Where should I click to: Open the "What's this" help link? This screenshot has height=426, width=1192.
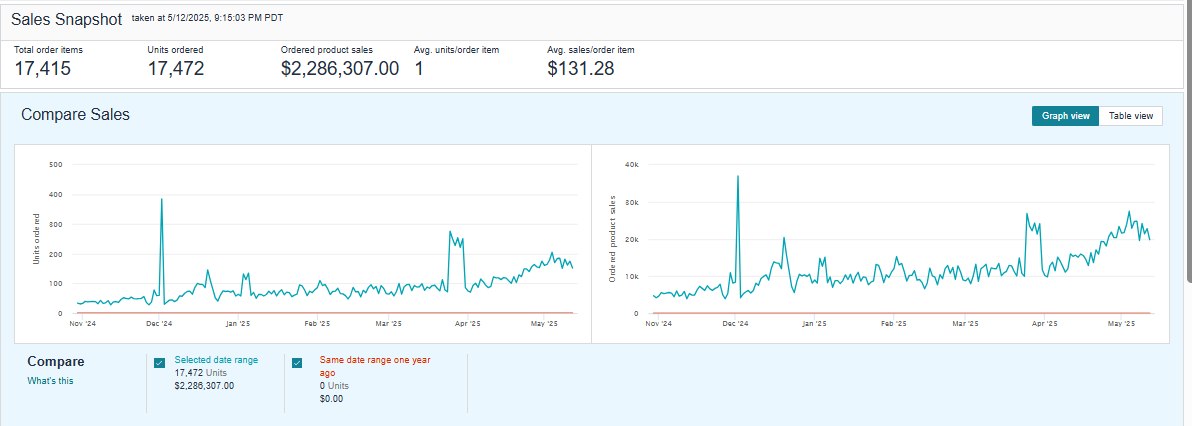[50, 380]
